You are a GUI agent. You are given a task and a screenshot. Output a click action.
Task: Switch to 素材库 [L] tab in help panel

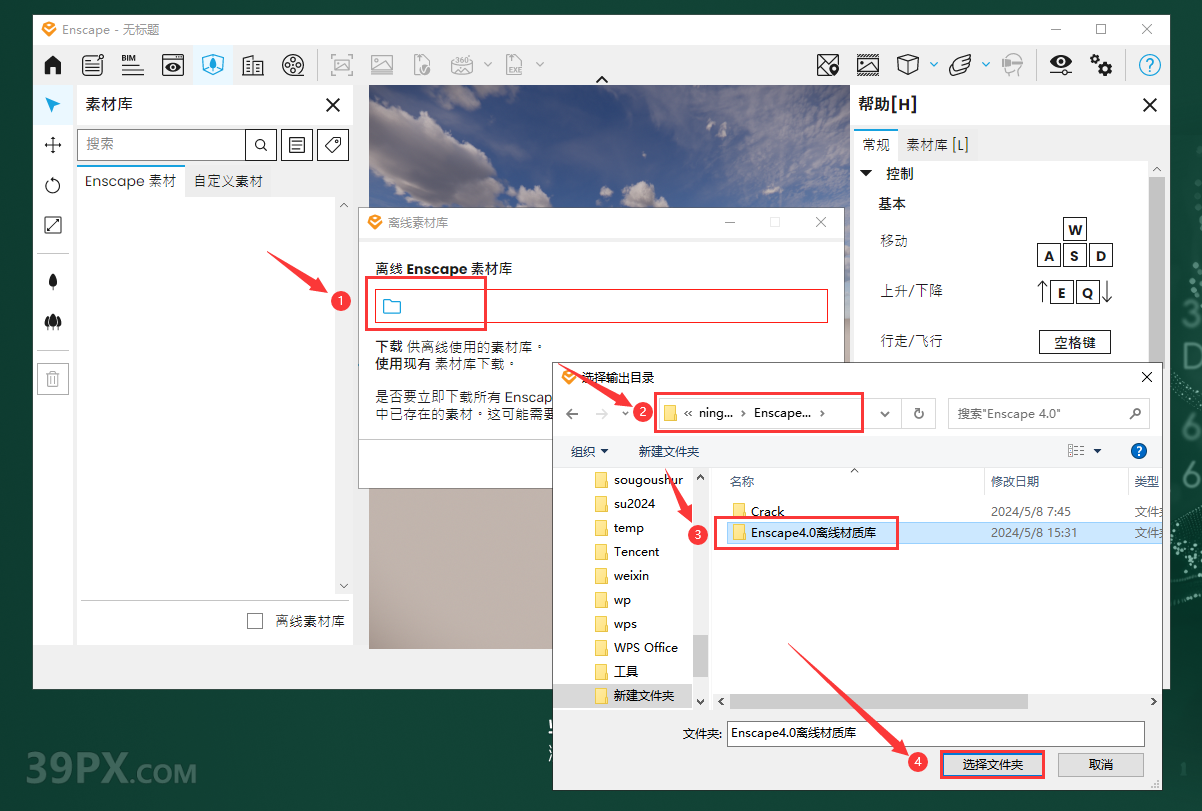point(937,145)
